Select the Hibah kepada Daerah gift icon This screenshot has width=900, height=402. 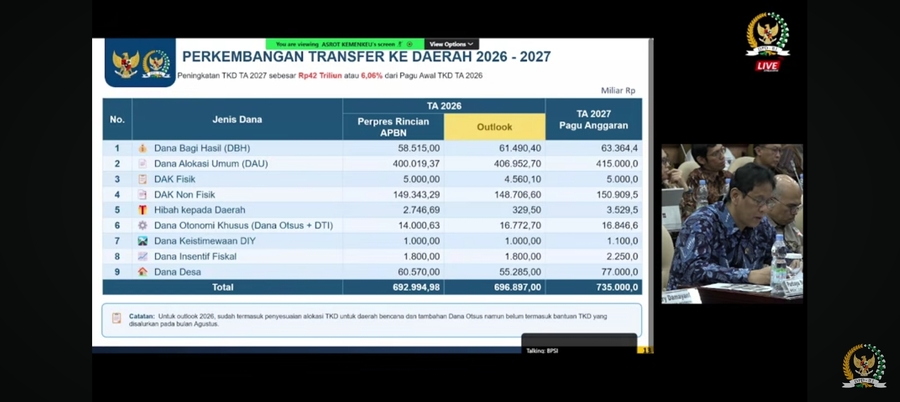pos(142,210)
